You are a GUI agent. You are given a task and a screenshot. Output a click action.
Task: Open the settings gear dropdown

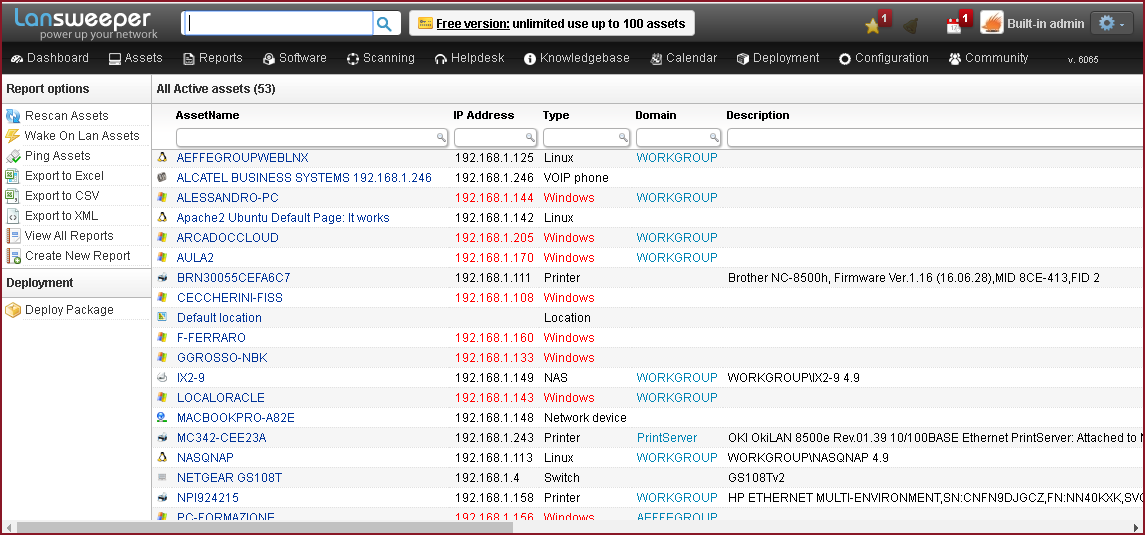[x=1111, y=23]
